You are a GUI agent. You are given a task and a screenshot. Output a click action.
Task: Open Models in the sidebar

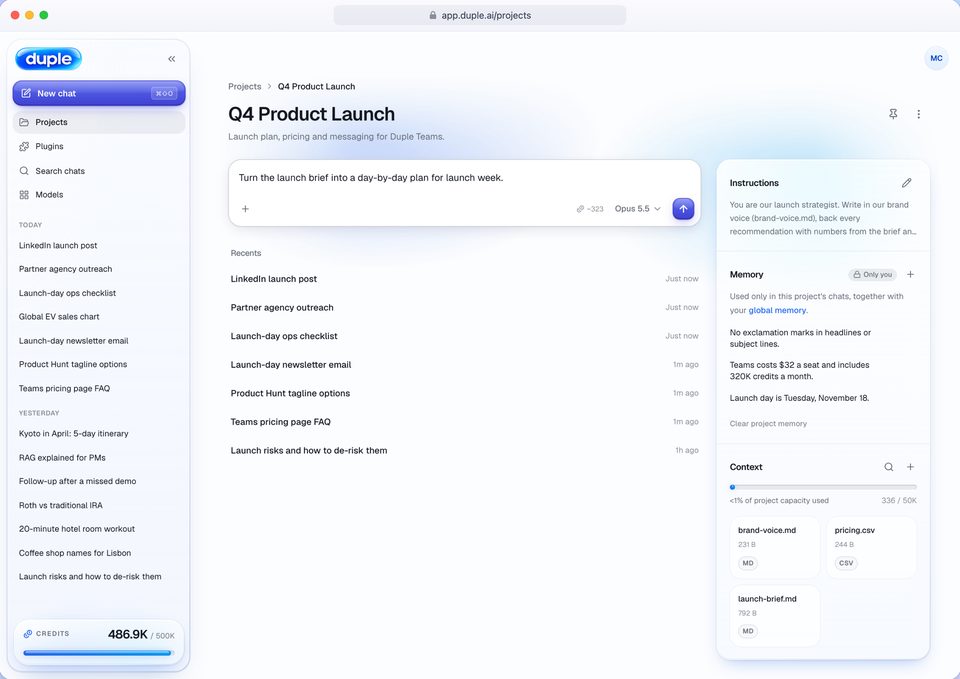coord(99,195)
